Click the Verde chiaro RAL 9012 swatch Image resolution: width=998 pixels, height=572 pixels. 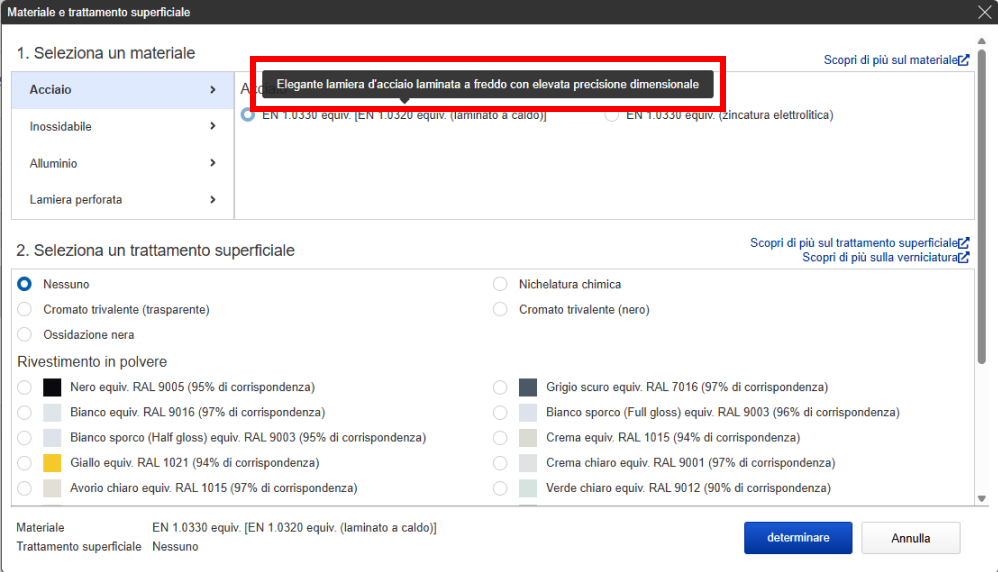(528, 488)
